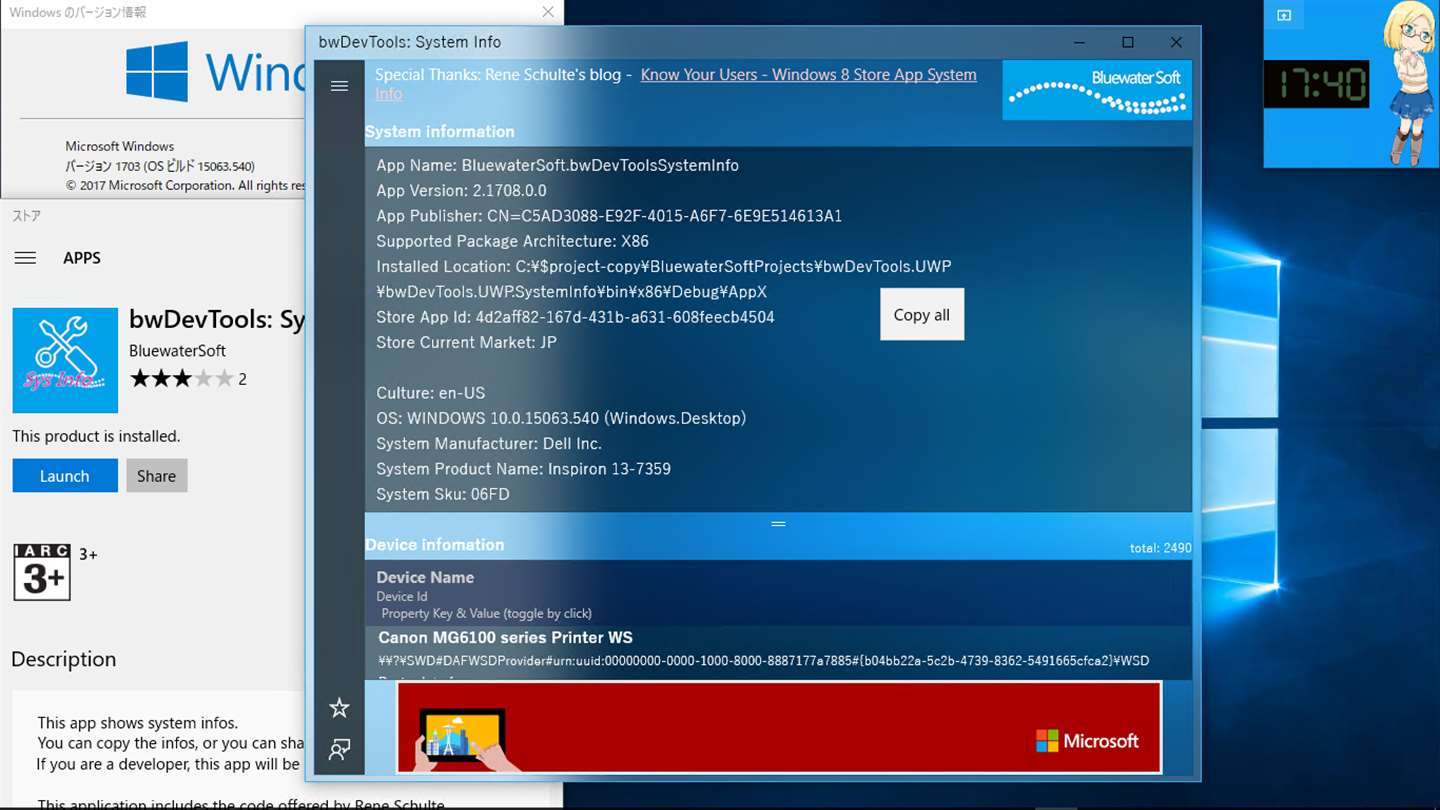Click the total: 2490 device count

point(1160,548)
